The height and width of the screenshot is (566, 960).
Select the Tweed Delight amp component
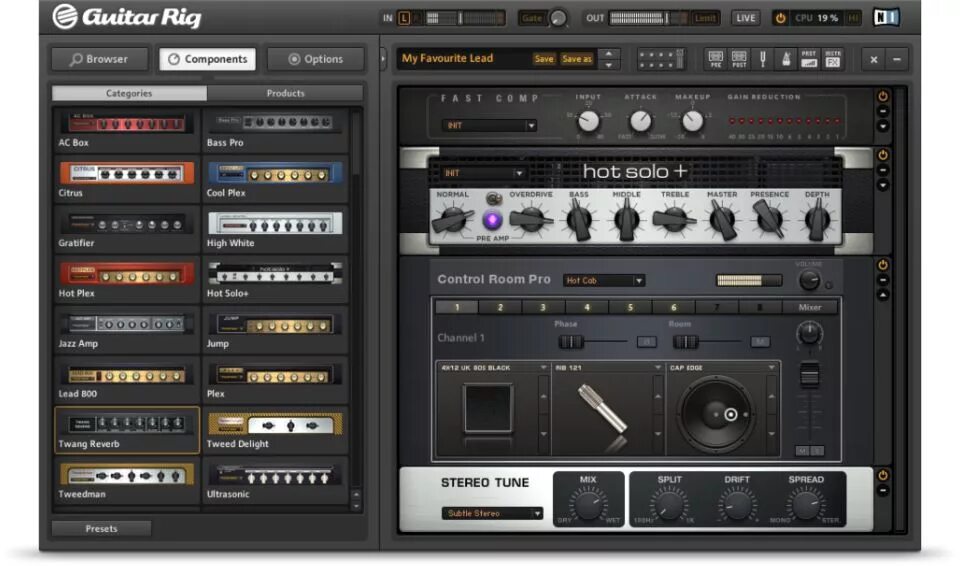[x=275, y=432]
